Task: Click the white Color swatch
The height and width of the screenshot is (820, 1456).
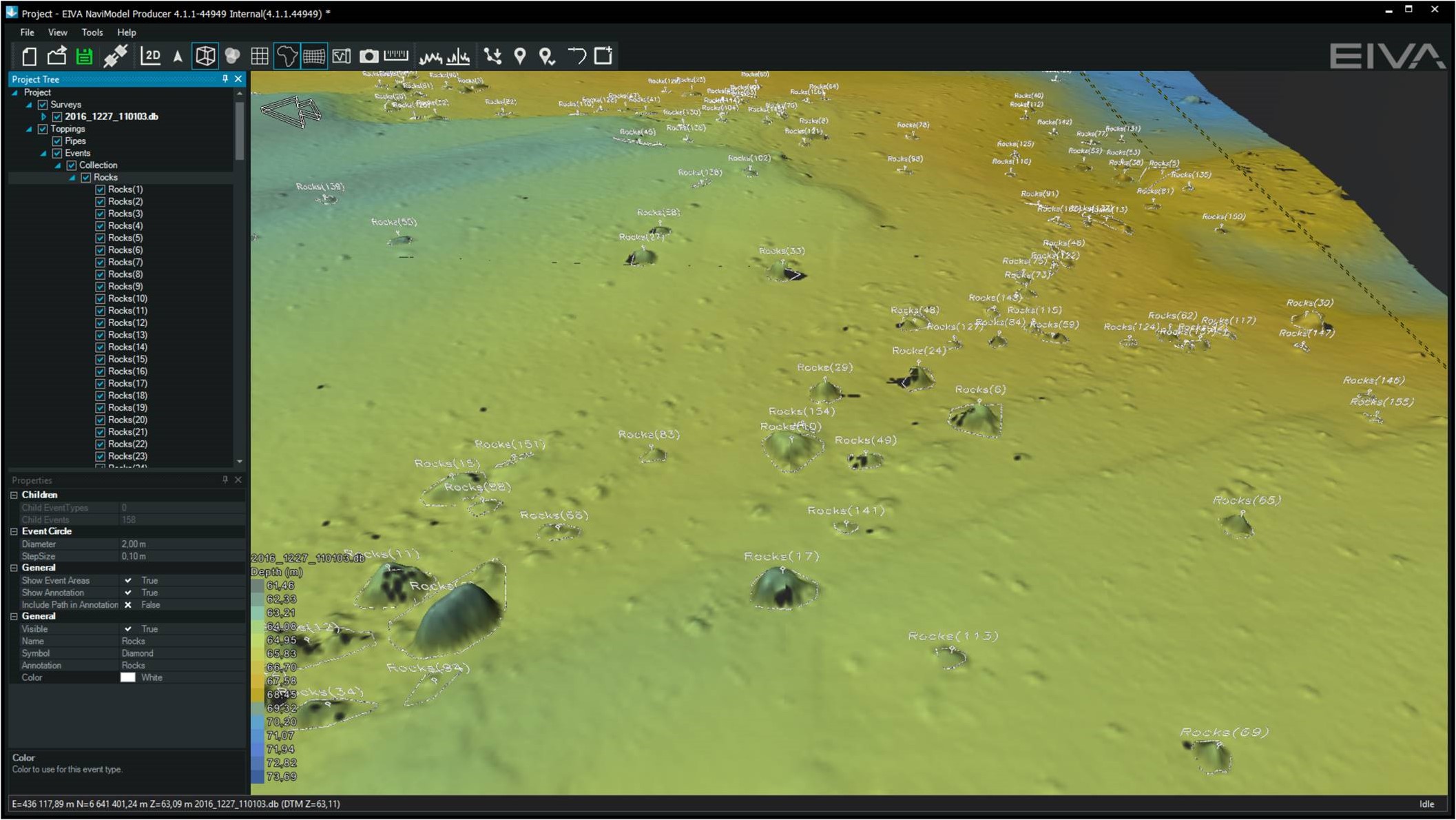Action: point(128,677)
